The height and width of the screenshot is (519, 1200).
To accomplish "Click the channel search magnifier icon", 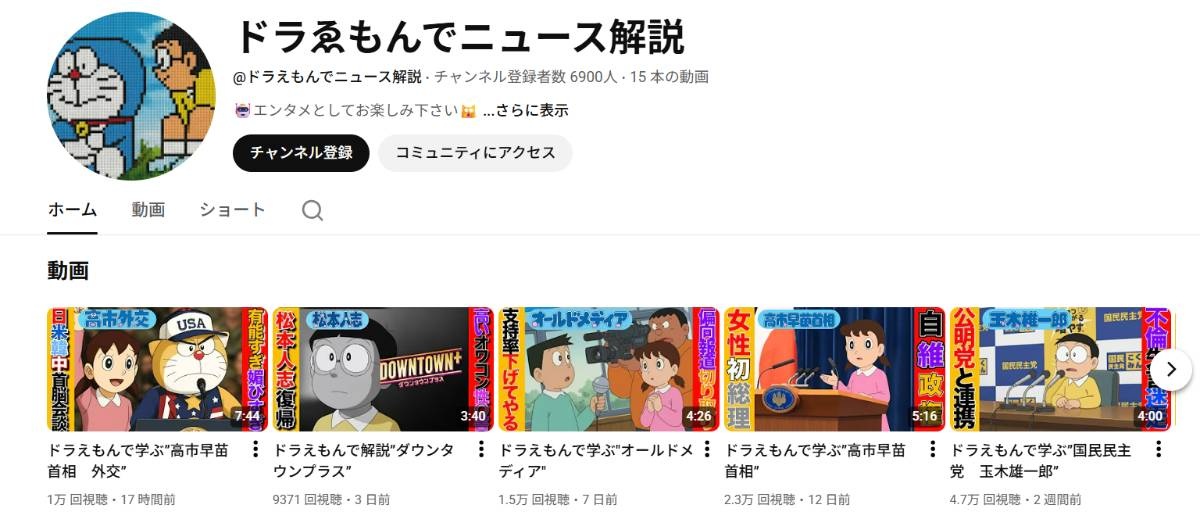I will [312, 210].
